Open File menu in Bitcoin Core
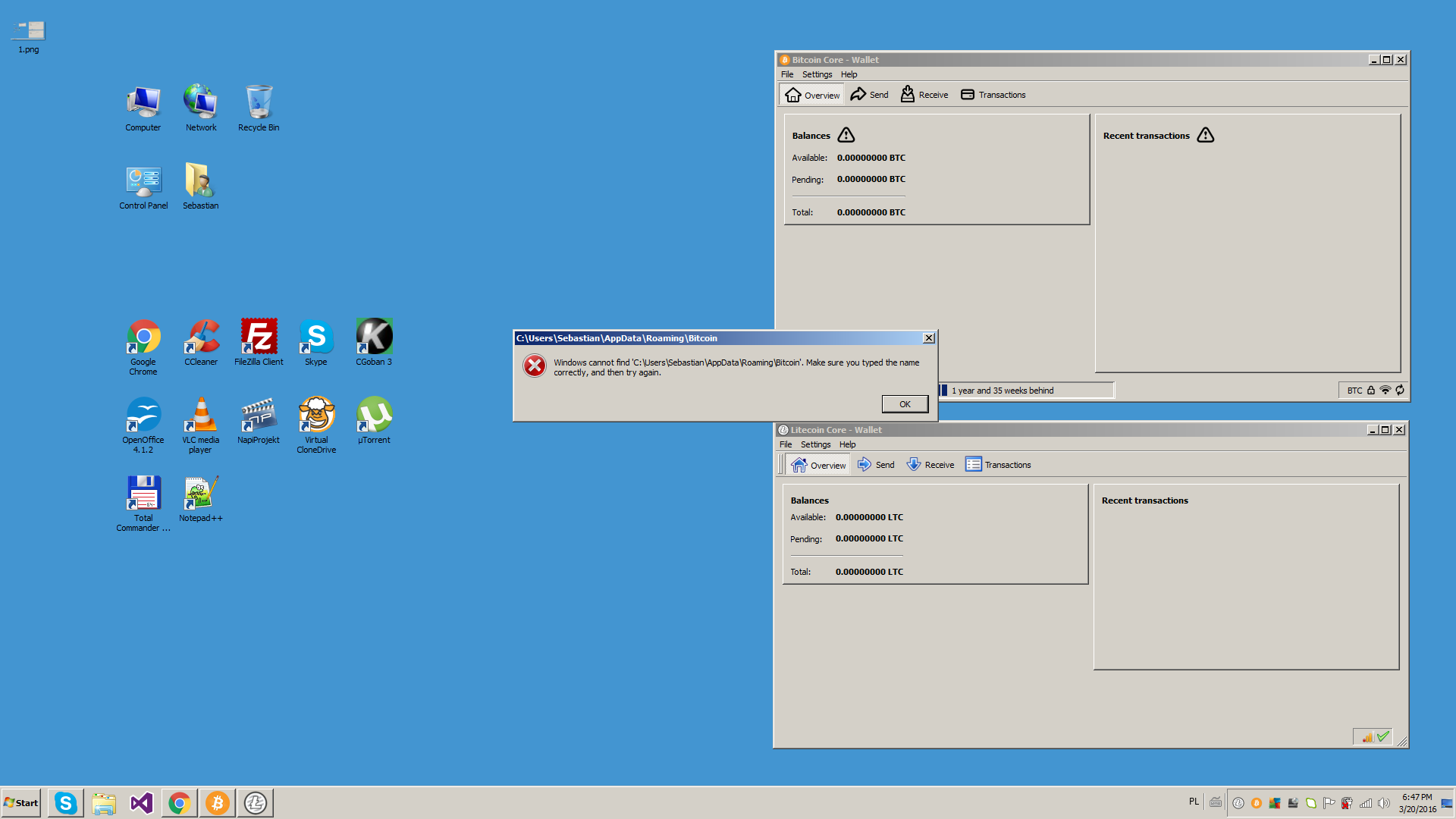1456x819 pixels. (x=787, y=74)
